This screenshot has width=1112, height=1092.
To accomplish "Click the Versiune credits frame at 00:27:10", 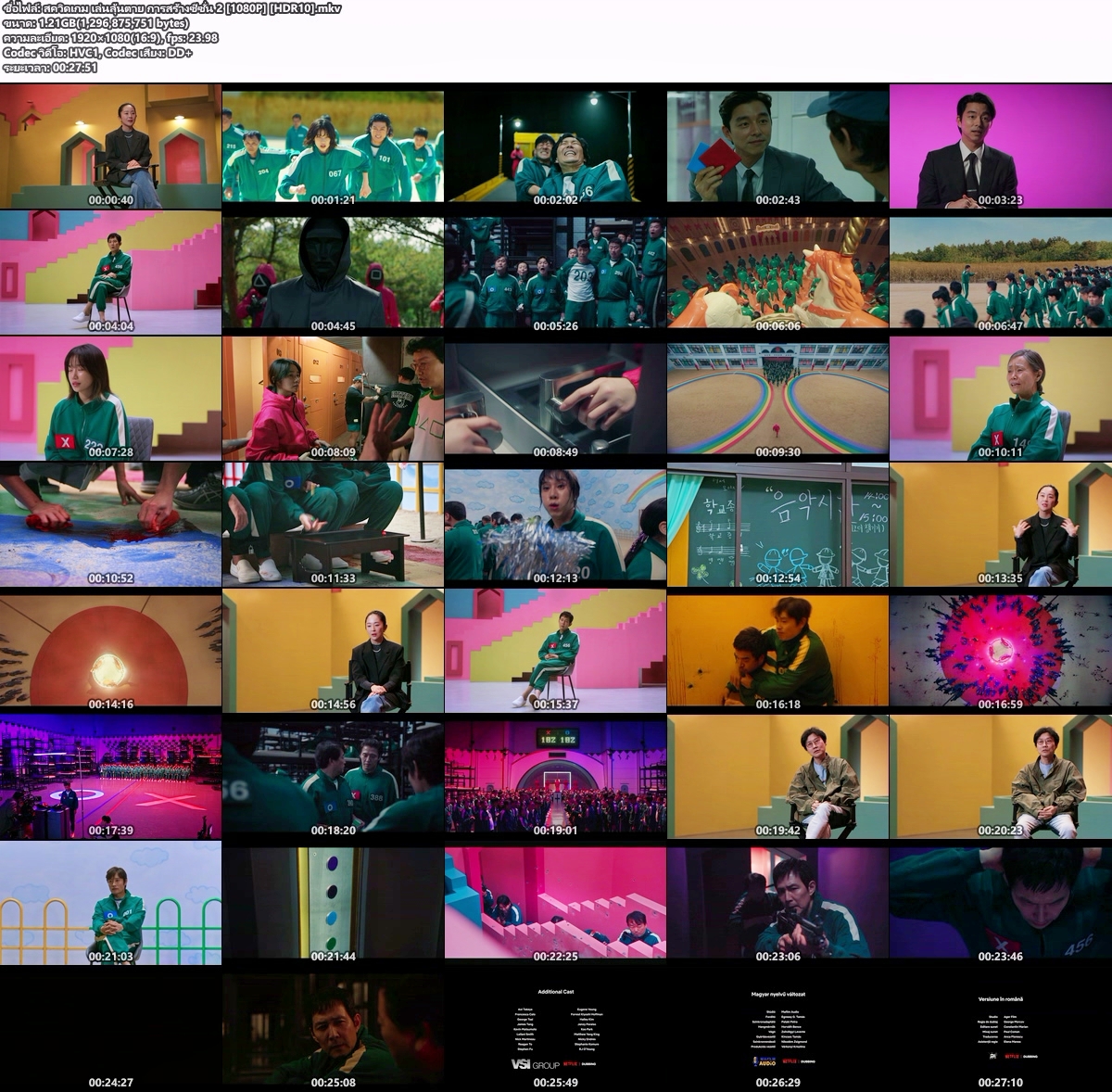I will click(1001, 1029).
